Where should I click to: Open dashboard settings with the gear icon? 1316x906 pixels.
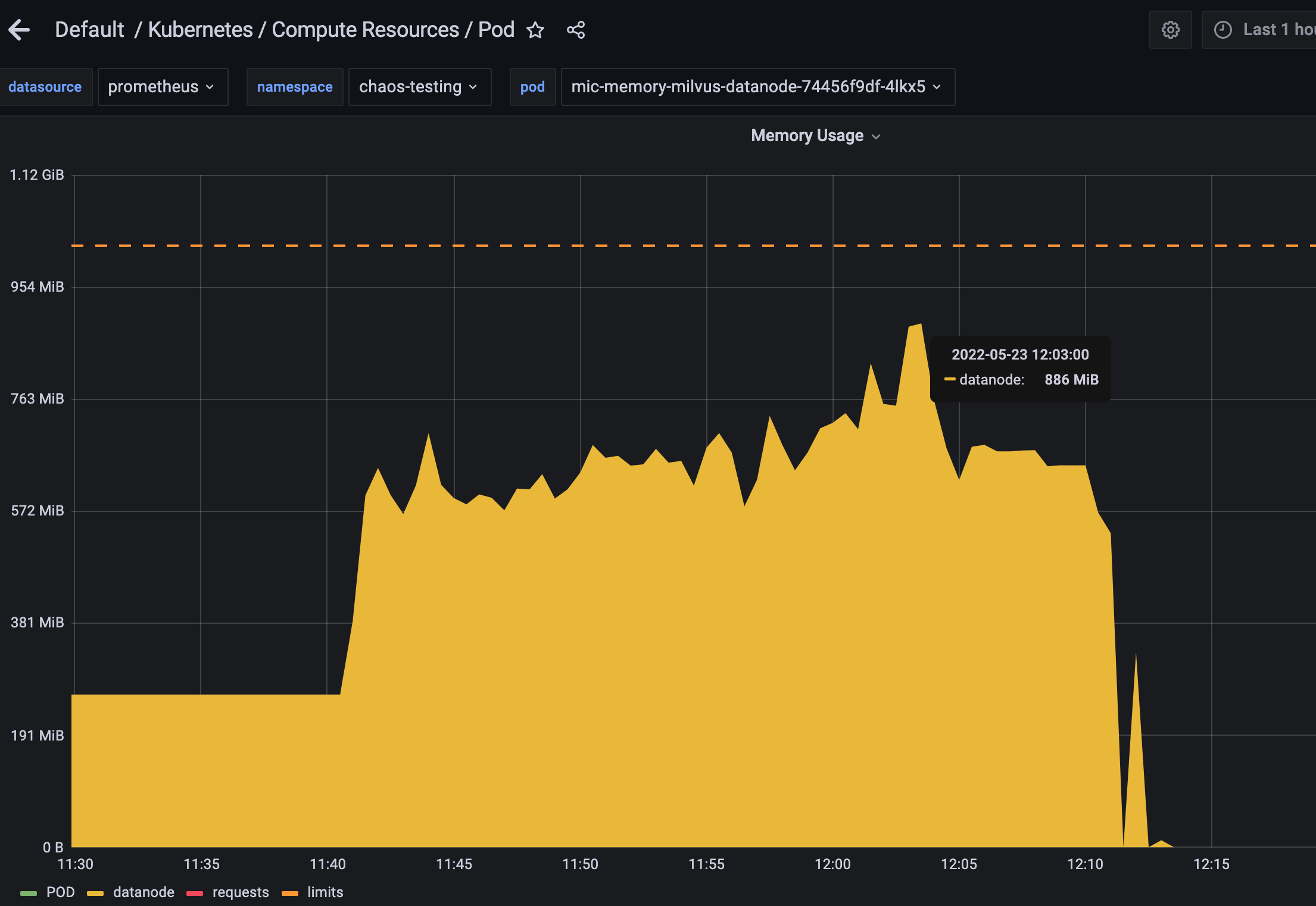1170,29
